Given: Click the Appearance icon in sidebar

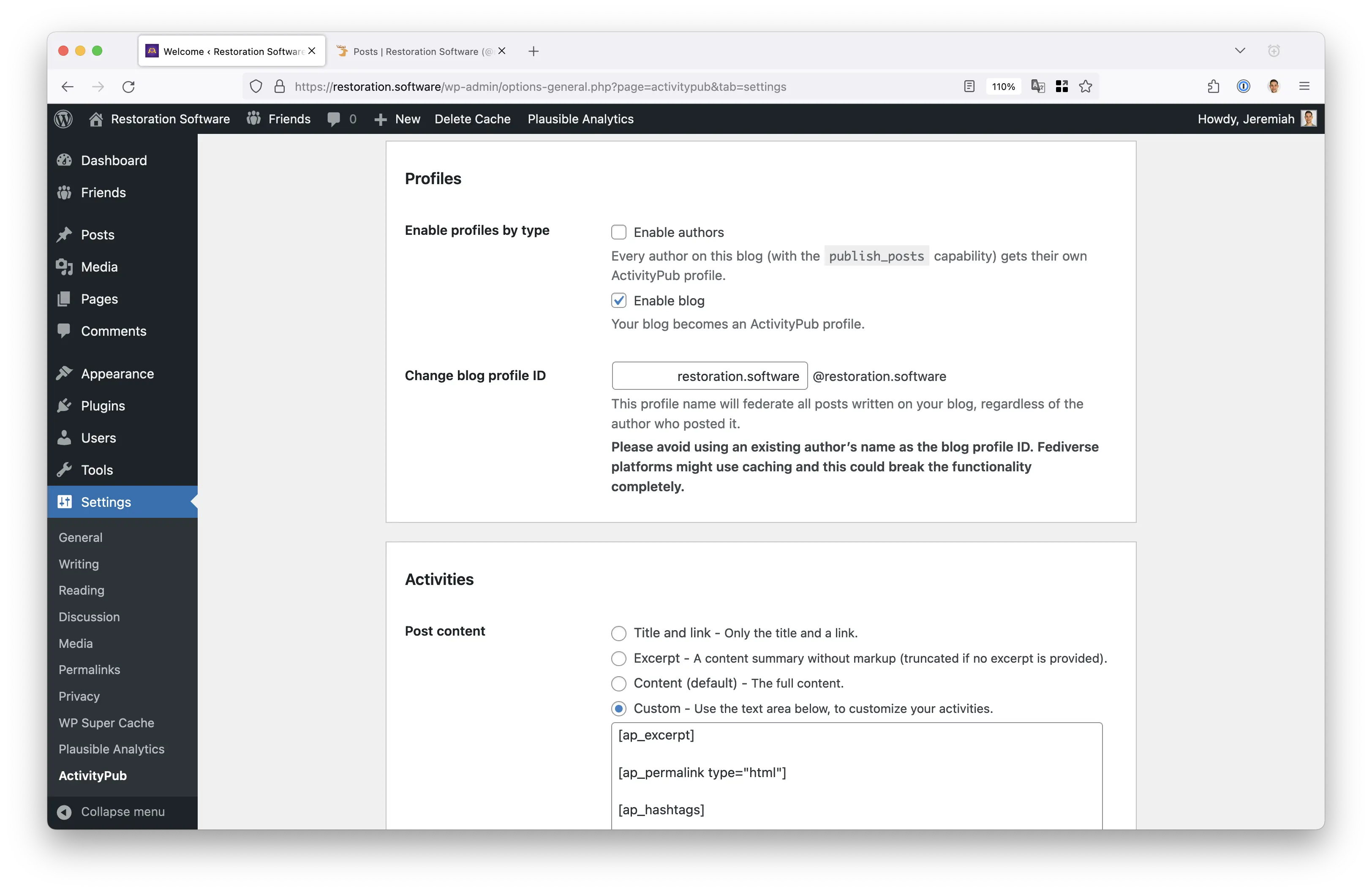Looking at the screenshot, I should click(65, 373).
